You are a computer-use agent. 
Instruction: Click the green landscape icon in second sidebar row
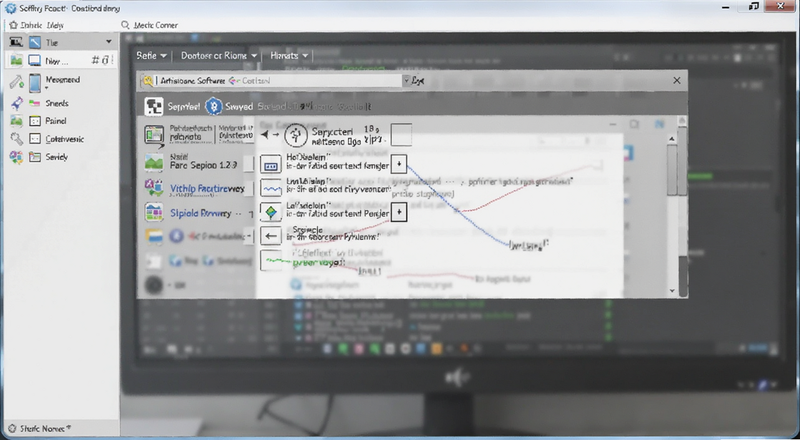coord(16,61)
